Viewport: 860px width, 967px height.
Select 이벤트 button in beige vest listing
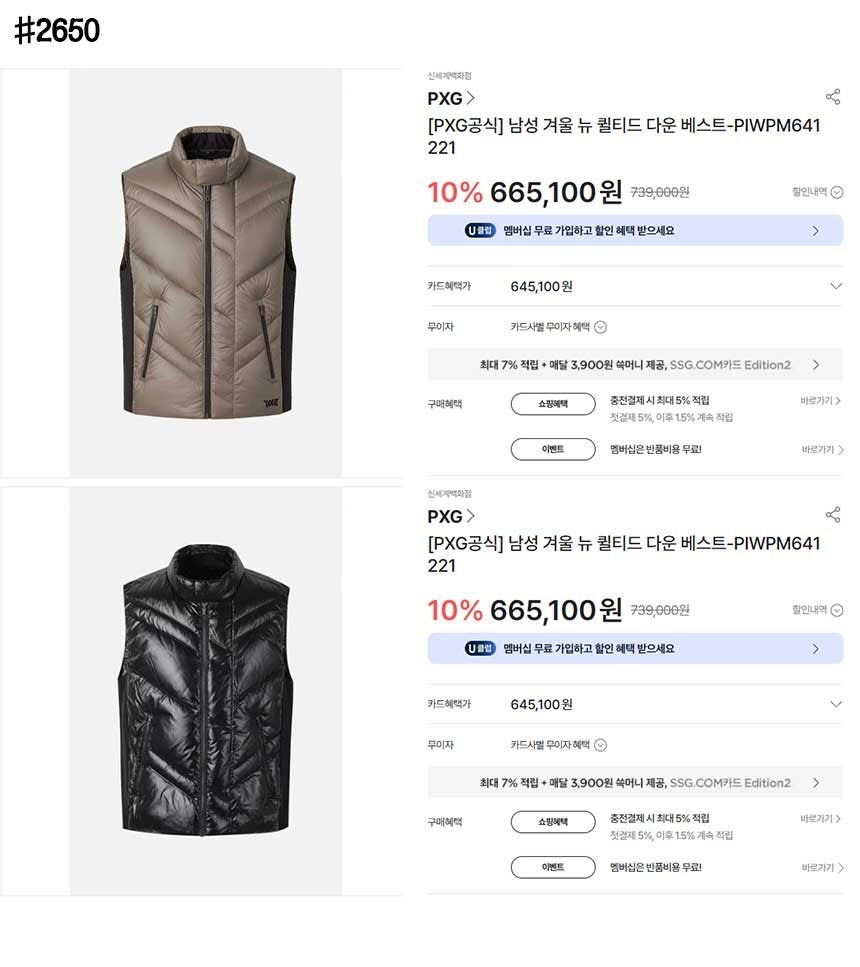tap(553, 450)
